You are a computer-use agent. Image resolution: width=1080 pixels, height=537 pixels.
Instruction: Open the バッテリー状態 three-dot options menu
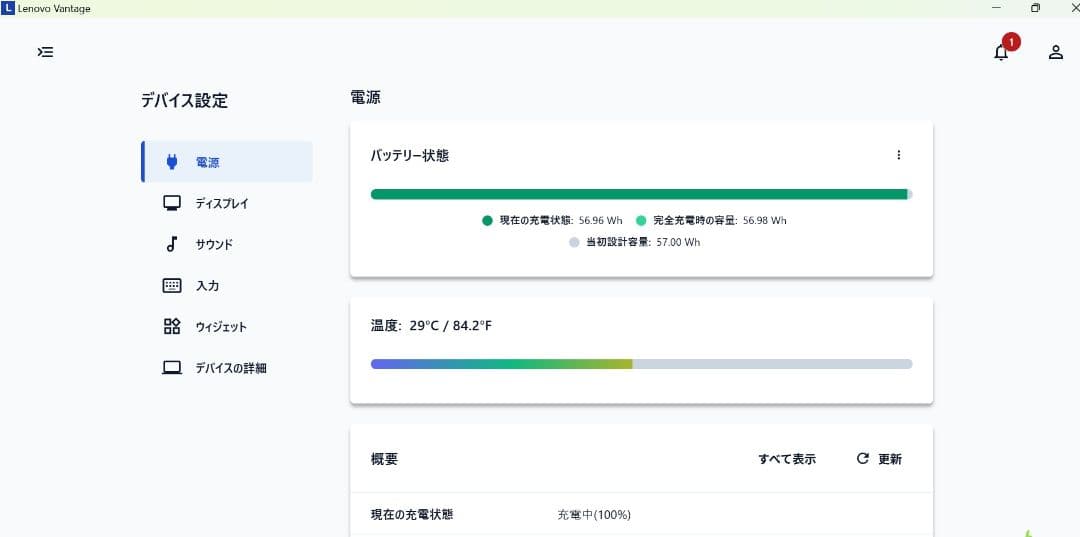tap(898, 155)
